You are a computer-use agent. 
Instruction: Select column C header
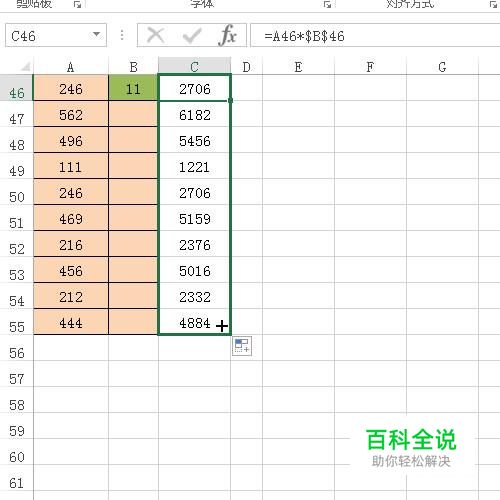[x=195, y=66]
